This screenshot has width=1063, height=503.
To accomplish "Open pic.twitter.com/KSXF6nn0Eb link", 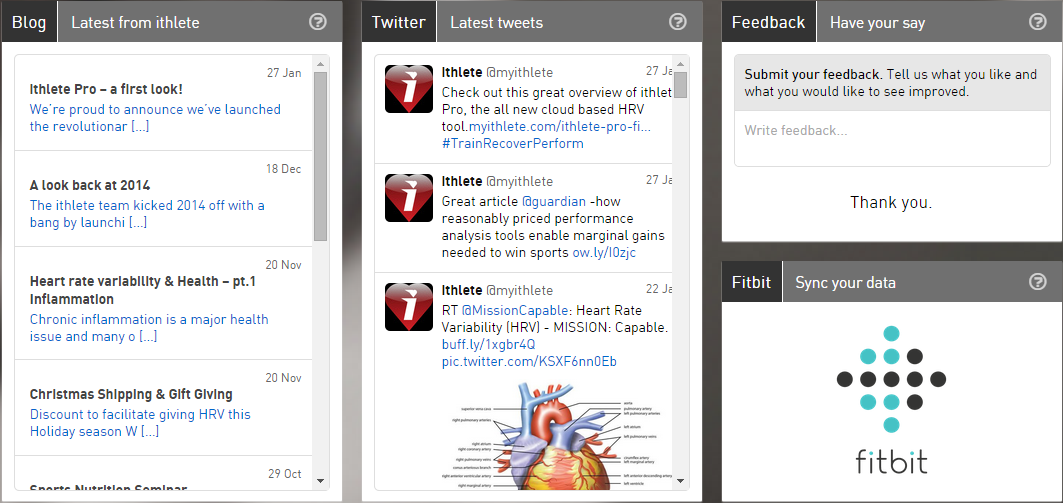I will coord(529,361).
